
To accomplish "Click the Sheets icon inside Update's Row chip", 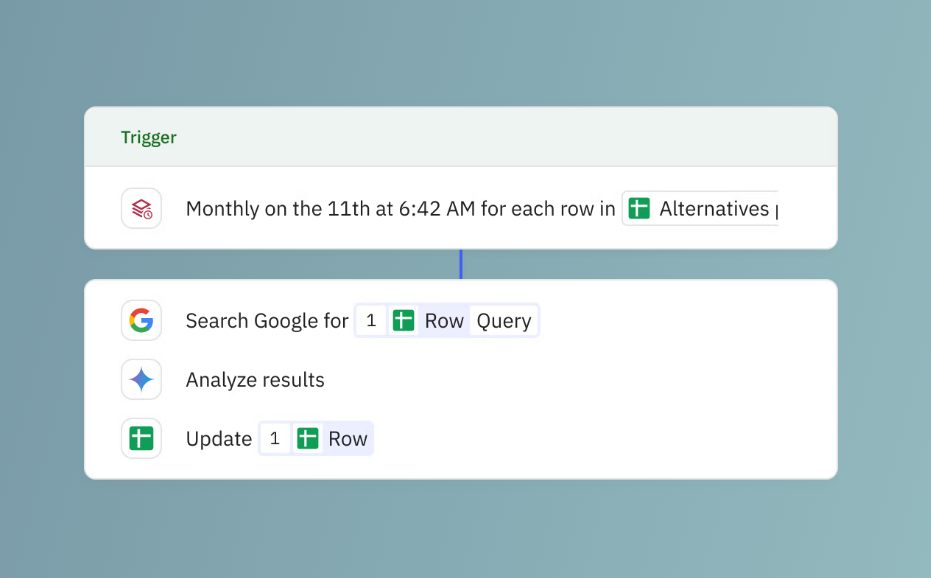I will pyautogui.click(x=308, y=438).
